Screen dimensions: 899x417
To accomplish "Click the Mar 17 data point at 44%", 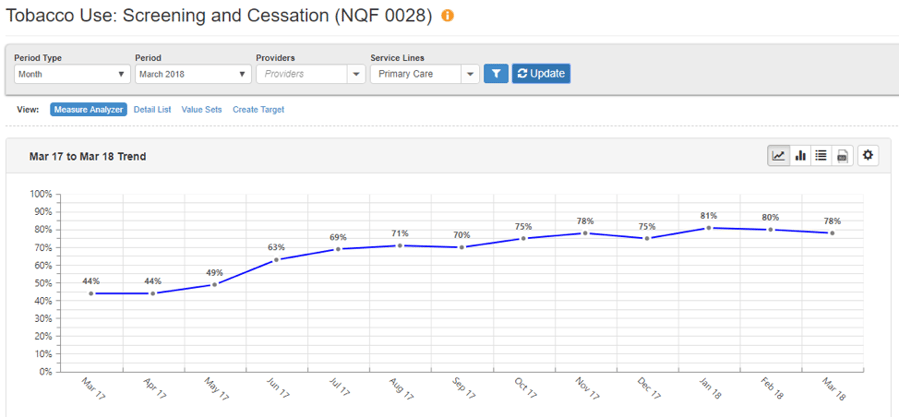I will click(91, 294).
